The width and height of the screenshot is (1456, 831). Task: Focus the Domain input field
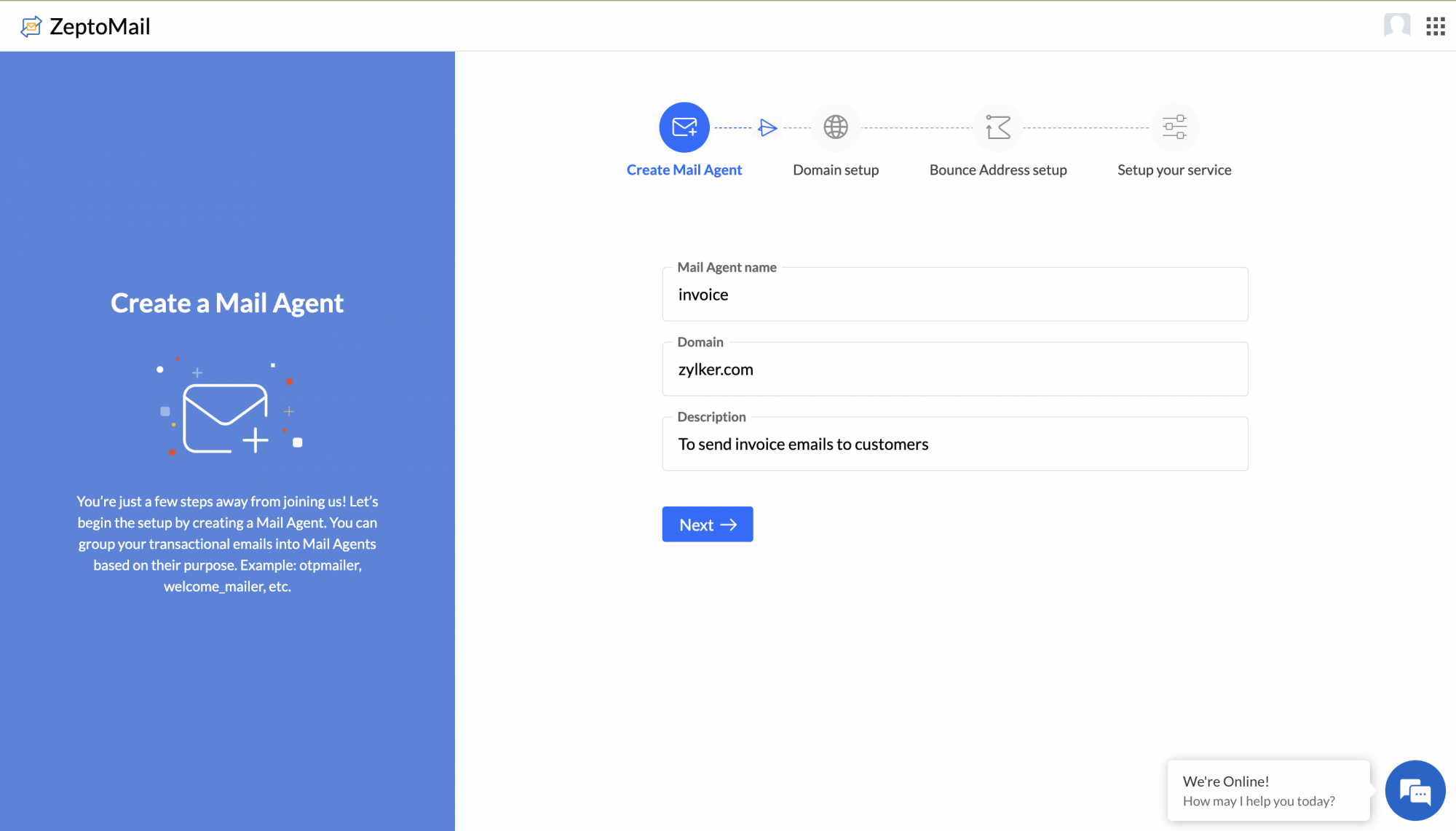[954, 370]
